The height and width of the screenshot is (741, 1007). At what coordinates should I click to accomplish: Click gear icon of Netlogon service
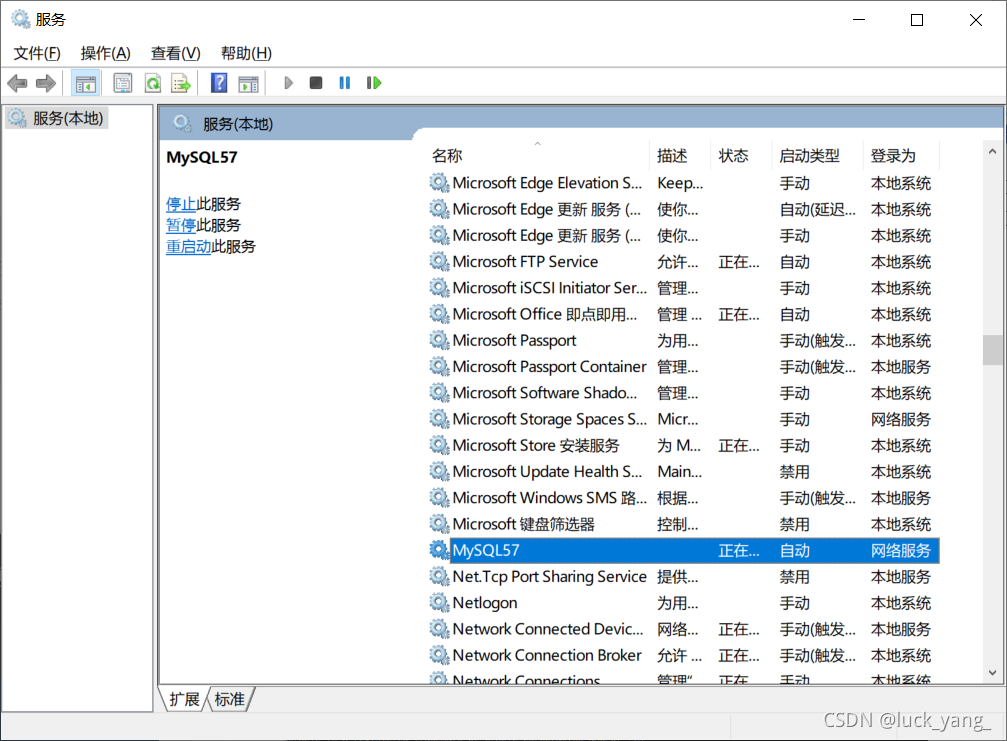tap(439, 602)
